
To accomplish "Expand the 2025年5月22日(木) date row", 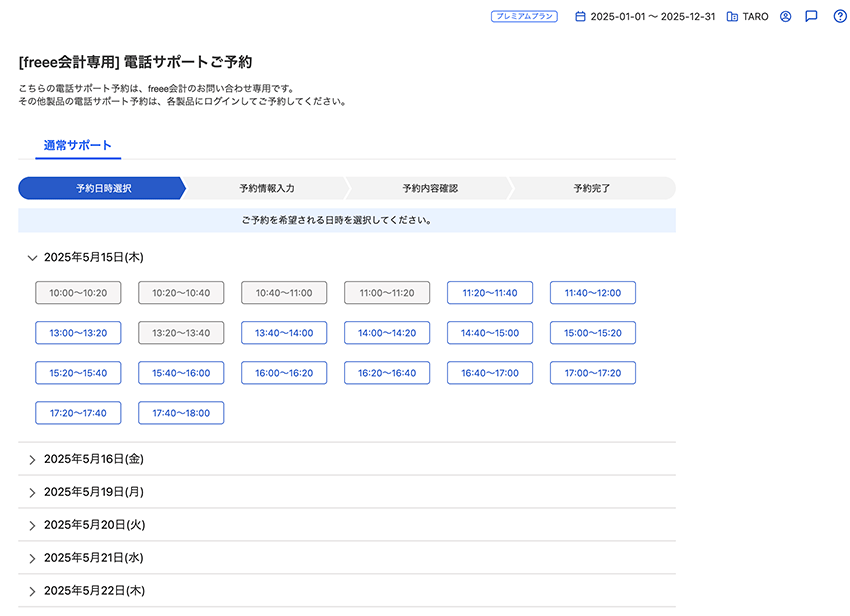I will click(x=33, y=591).
